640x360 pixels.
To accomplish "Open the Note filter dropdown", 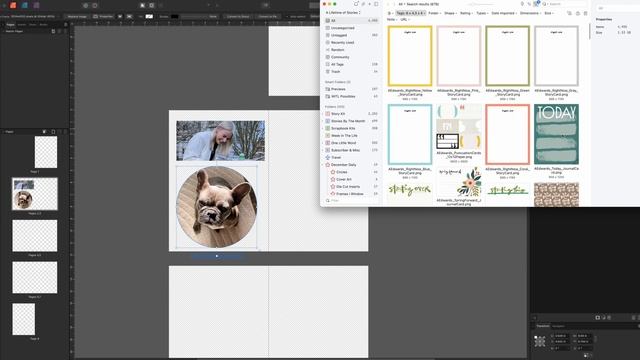I will 391,20.
